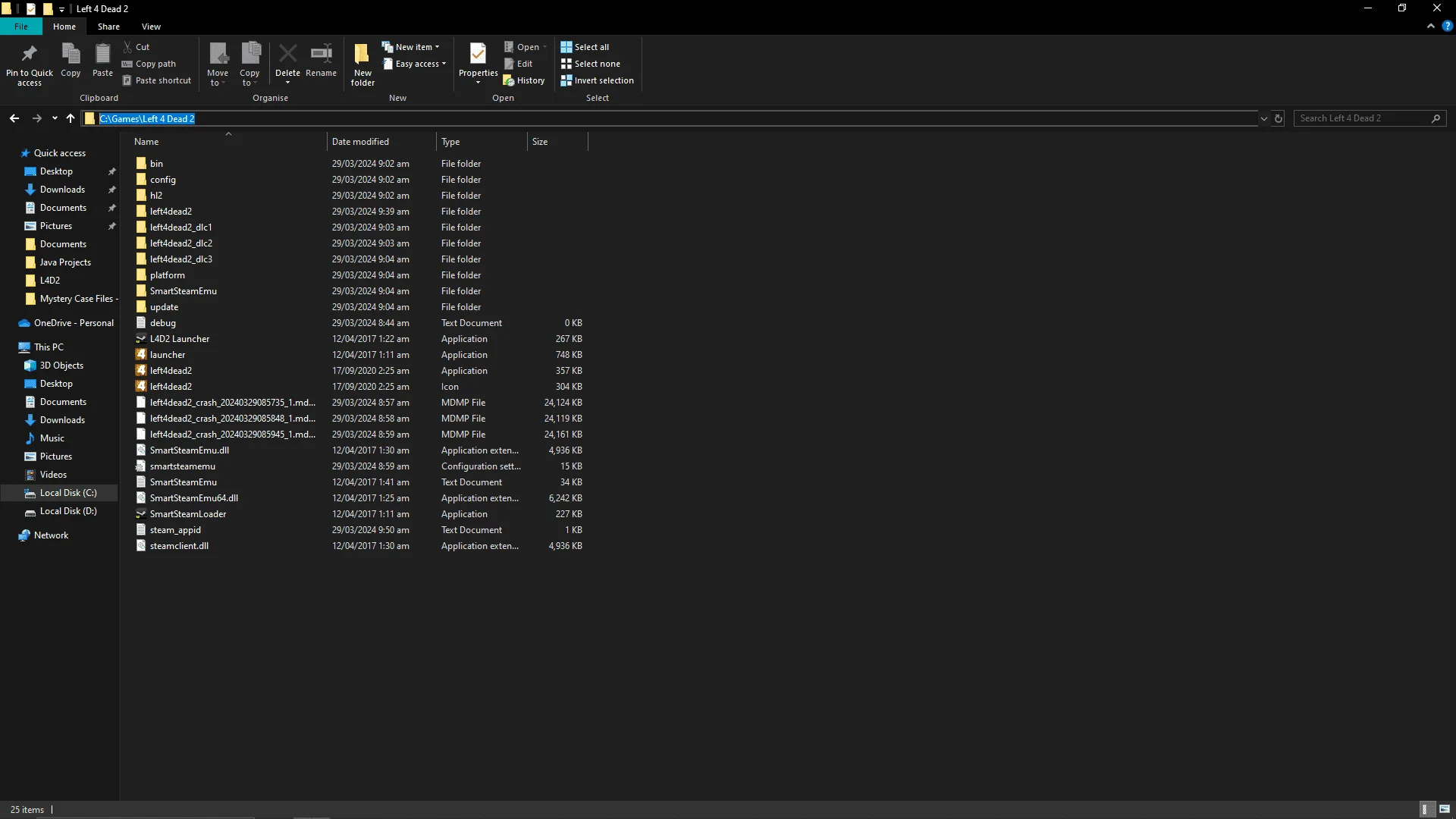Viewport: 1456px width, 819px height.
Task: Click the Copy ribbon button
Action: click(71, 61)
